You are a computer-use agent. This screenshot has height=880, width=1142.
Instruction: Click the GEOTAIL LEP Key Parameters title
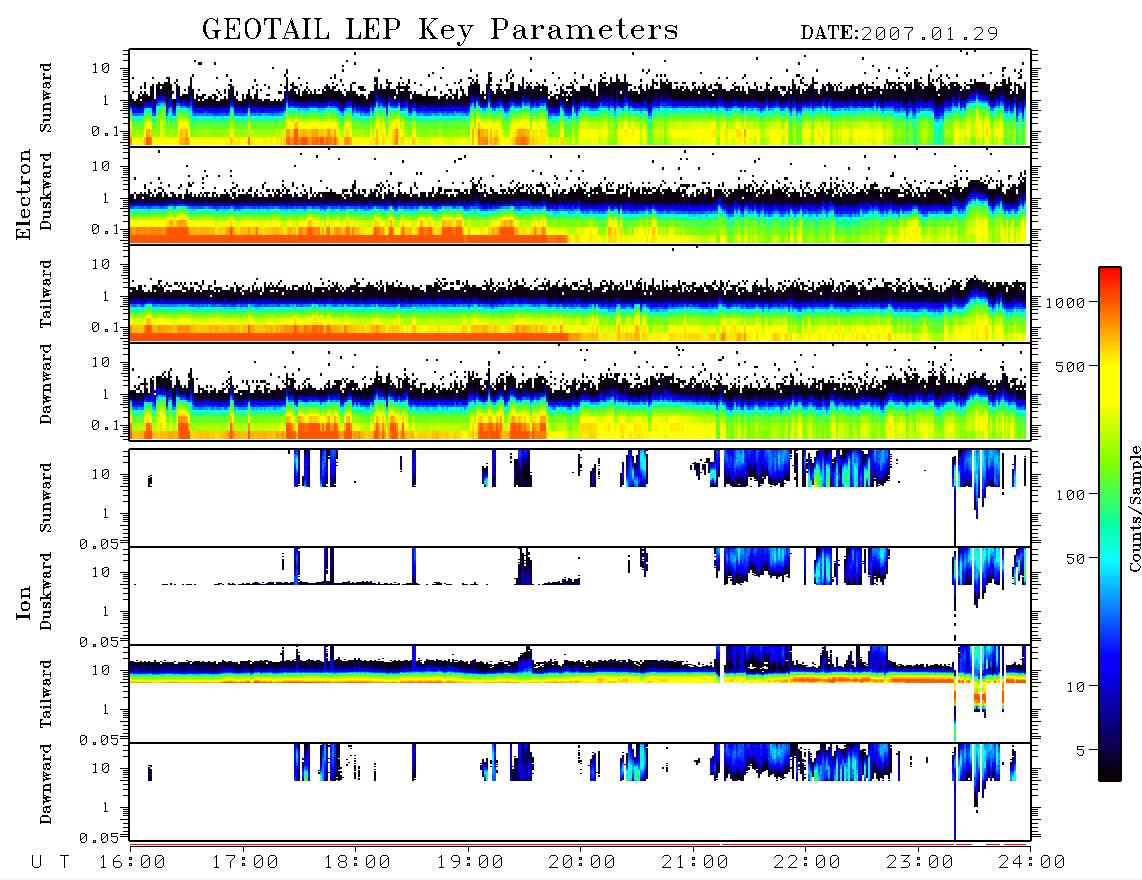(x=440, y=30)
